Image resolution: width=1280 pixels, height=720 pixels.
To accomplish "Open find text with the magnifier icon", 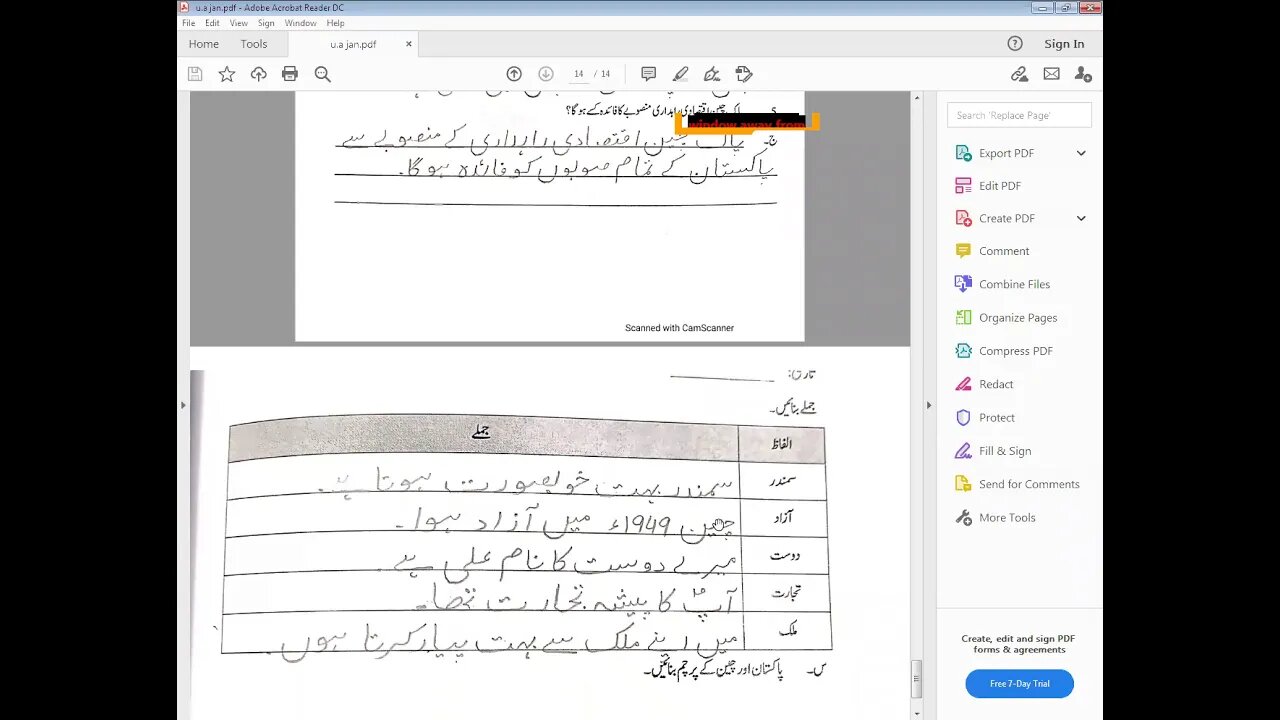I will (x=322, y=74).
